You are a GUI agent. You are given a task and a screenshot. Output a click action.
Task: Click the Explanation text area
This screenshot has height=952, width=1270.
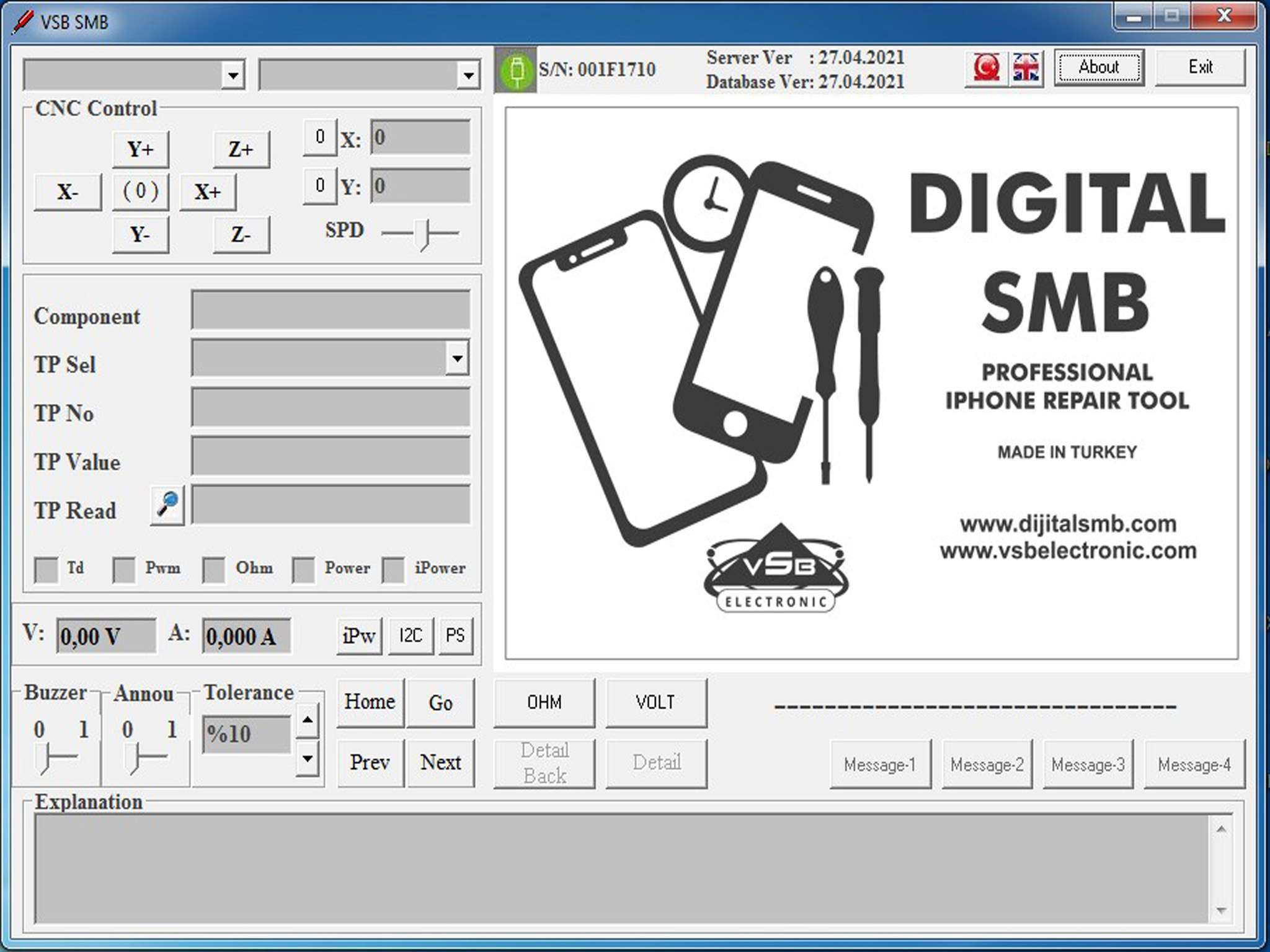tap(622, 868)
